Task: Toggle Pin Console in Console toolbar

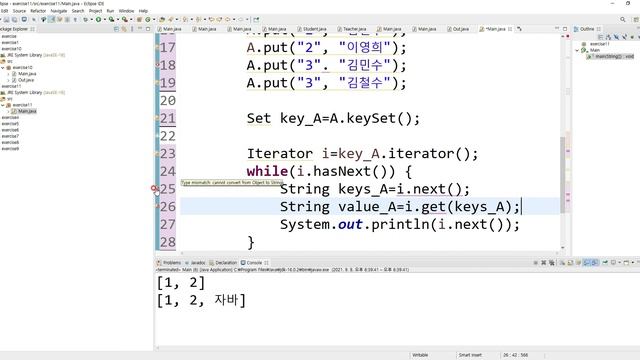Action: pyautogui.click(x=605, y=262)
